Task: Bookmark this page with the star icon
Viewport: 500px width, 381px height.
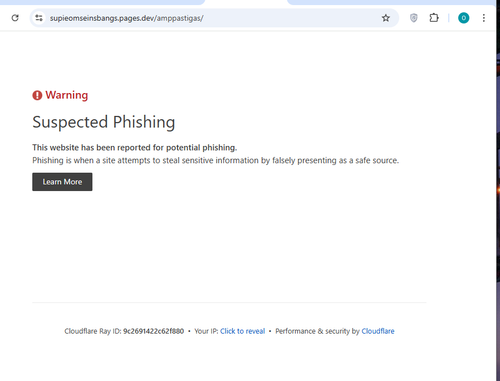Action: [386, 18]
